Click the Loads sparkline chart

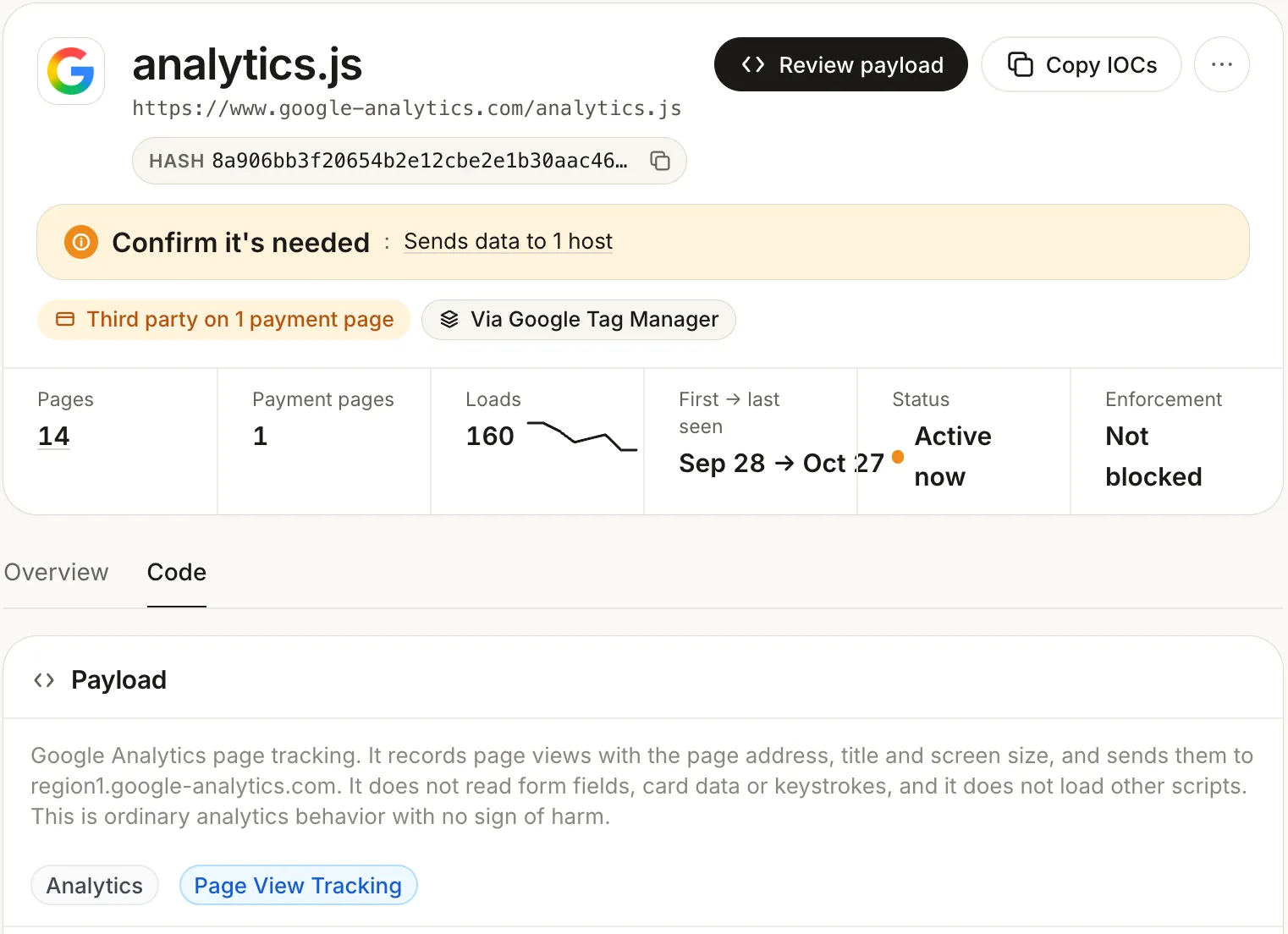point(582,437)
